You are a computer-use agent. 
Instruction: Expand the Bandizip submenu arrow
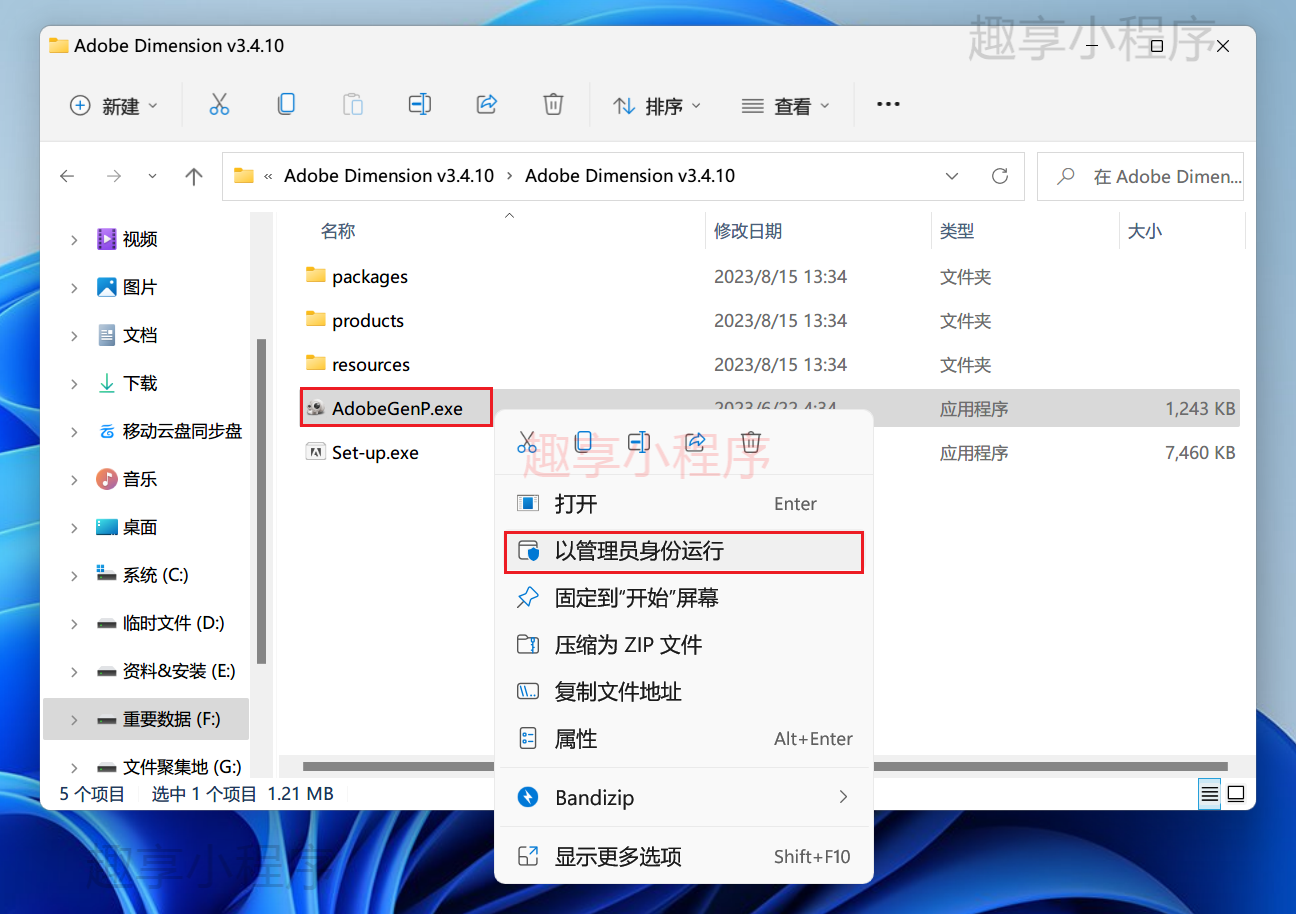(x=843, y=797)
